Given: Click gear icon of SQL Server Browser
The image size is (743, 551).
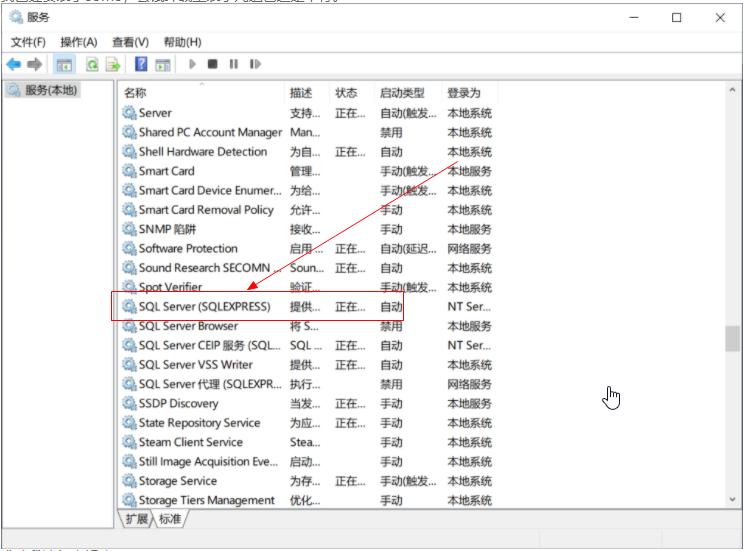Looking at the screenshot, I should [x=129, y=326].
